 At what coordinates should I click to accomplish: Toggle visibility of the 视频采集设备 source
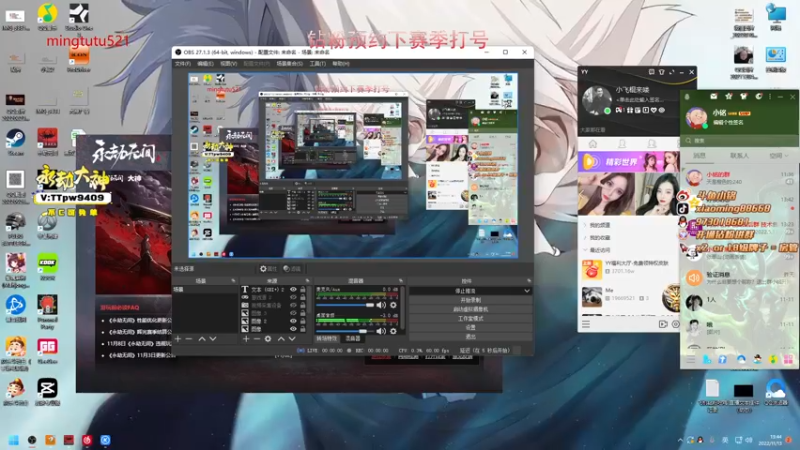pos(293,305)
